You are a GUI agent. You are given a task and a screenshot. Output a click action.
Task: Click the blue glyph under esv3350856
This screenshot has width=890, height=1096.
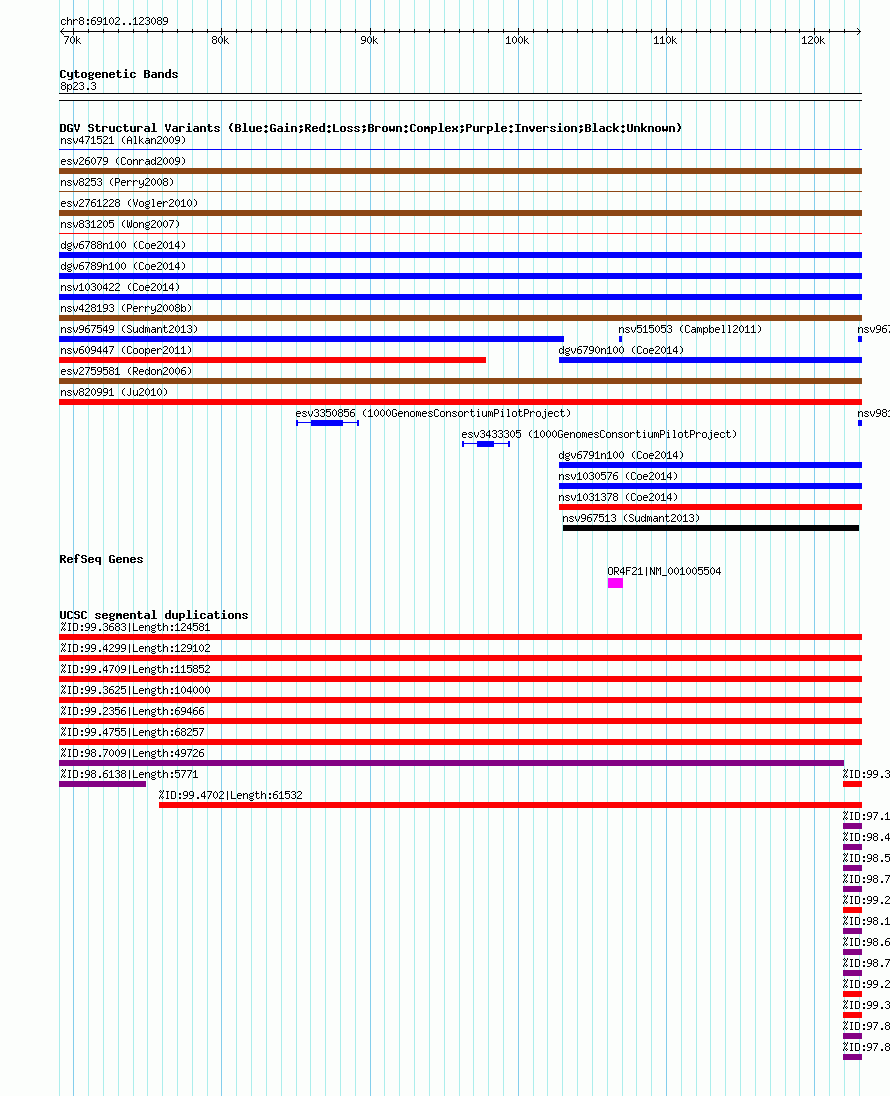pyautogui.click(x=327, y=423)
